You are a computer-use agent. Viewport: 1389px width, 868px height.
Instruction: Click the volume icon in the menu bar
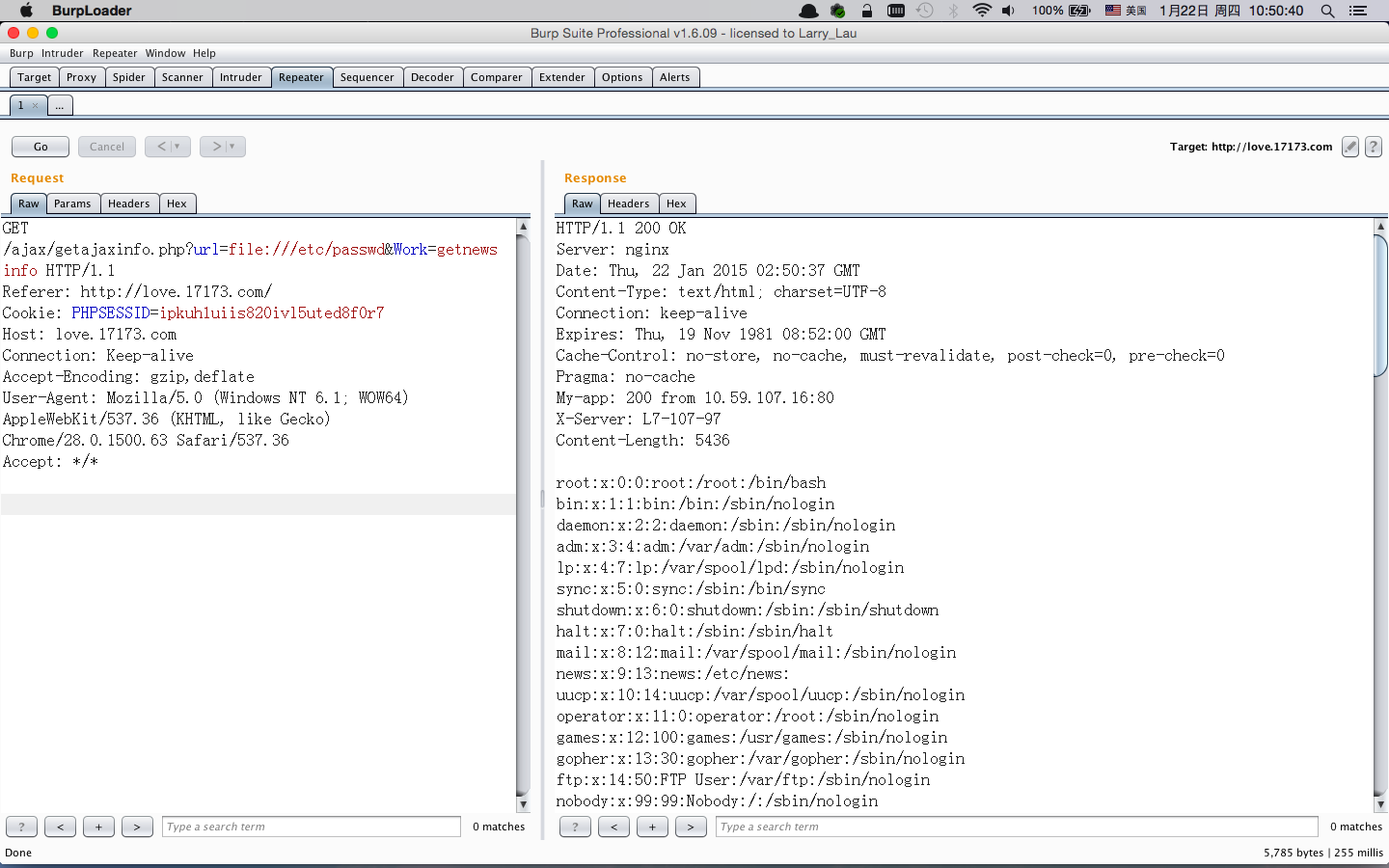pyautogui.click(x=1009, y=11)
